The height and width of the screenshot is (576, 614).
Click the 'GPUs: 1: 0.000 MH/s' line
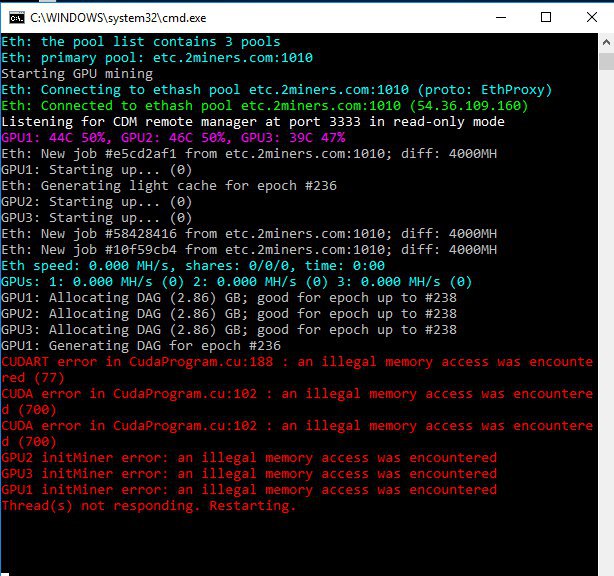click(x=237, y=282)
